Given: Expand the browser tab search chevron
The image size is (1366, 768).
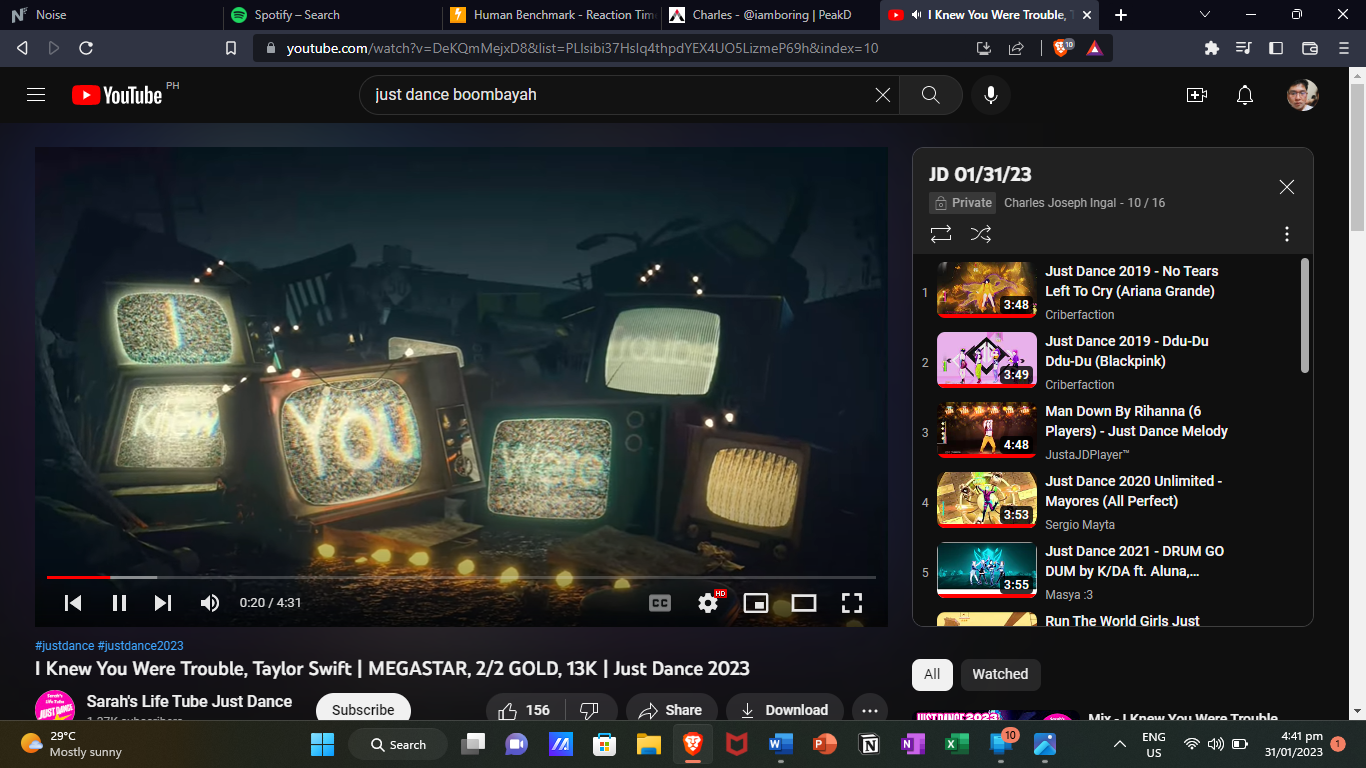Looking at the screenshot, I should 1205,15.
